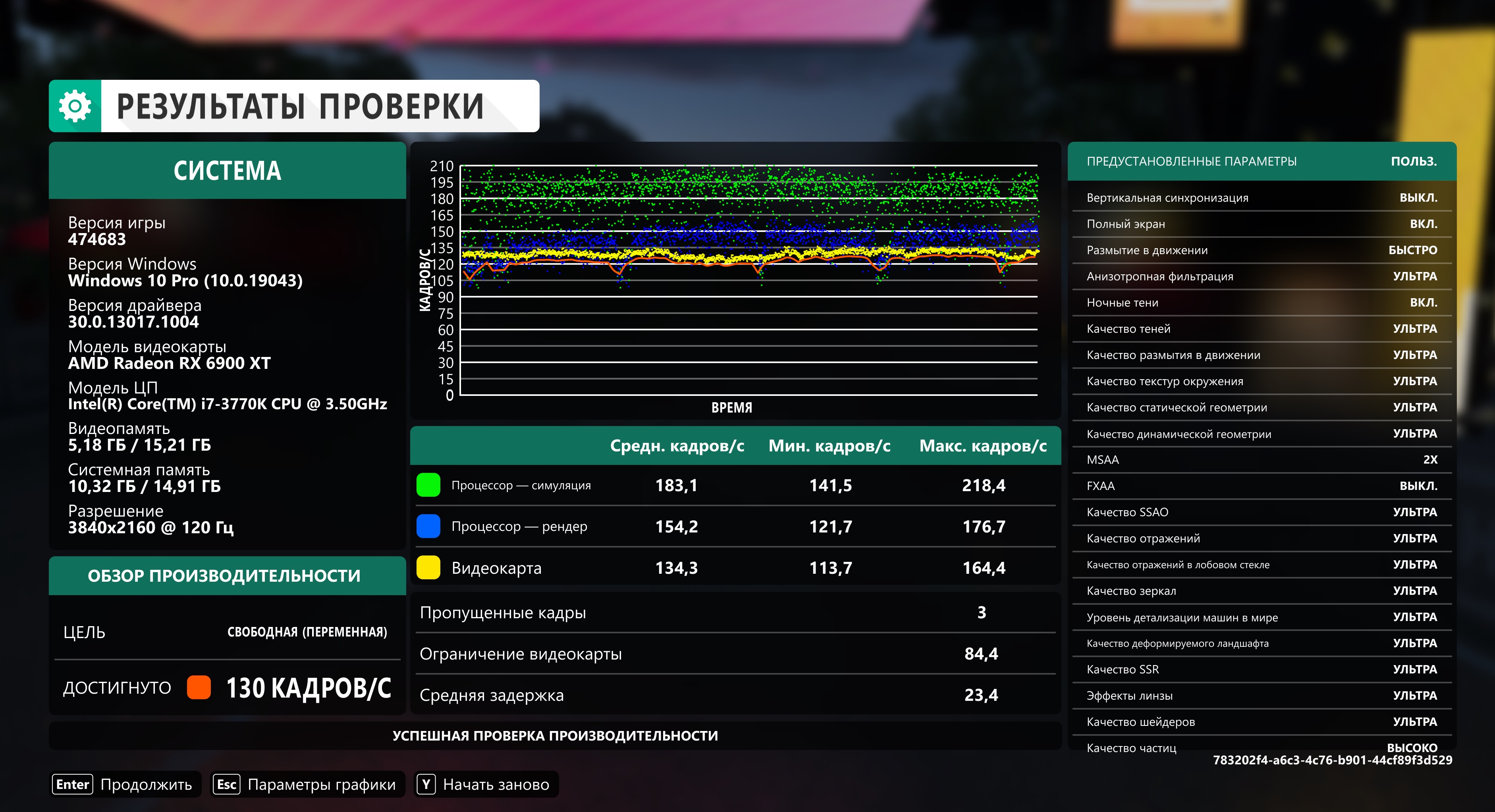Click Предустановленные параметры ПОЛЬЗ. header
Screen dimensions: 1495x812
1261,161
